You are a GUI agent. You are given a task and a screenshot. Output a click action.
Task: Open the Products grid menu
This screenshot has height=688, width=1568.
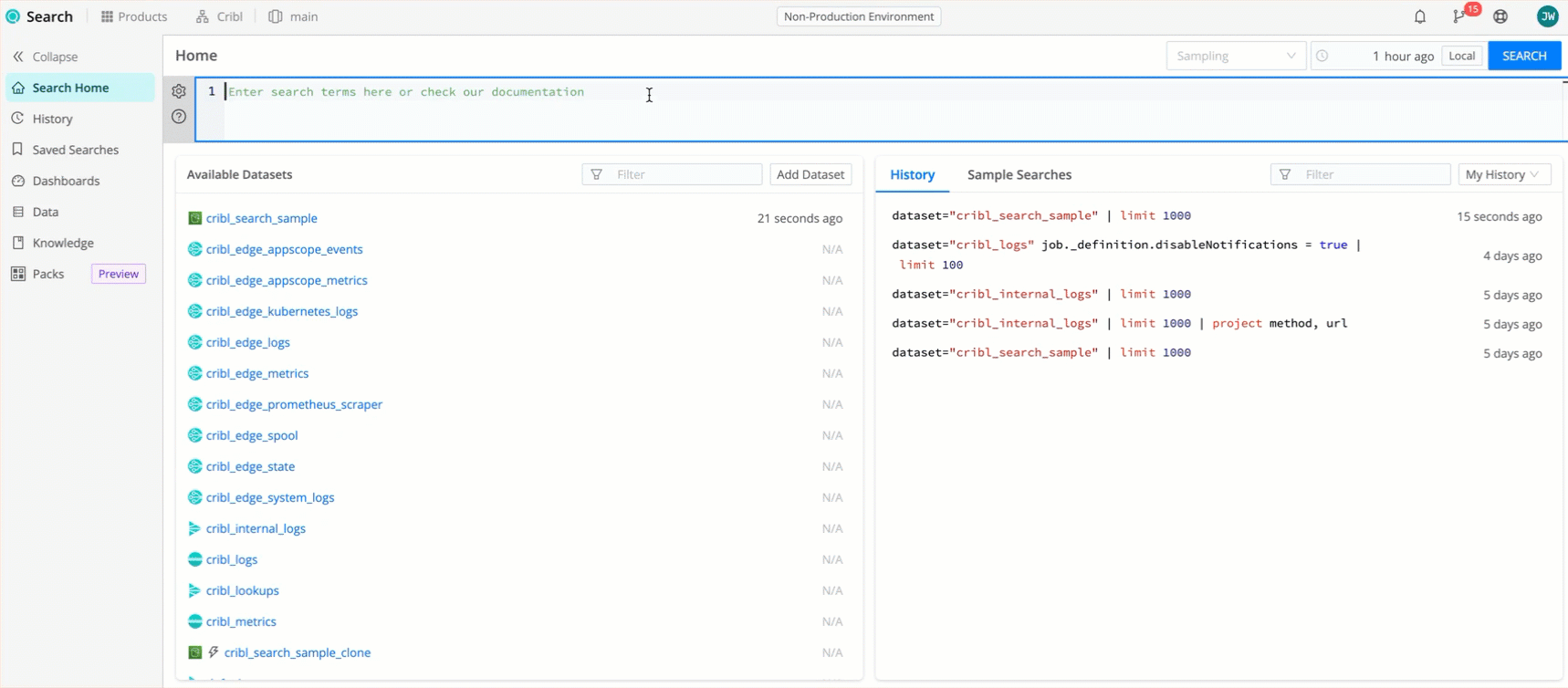click(x=134, y=16)
